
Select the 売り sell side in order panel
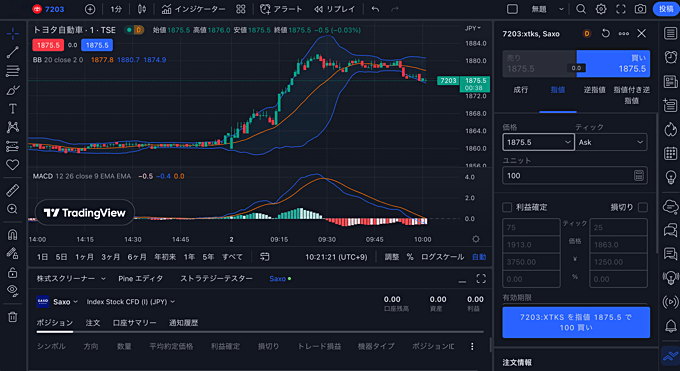click(x=539, y=63)
